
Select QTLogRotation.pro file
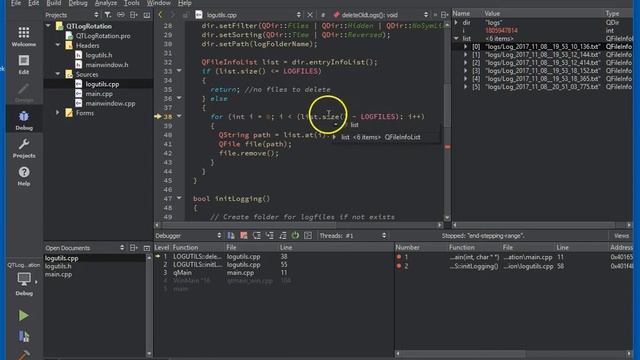point(103,36)
